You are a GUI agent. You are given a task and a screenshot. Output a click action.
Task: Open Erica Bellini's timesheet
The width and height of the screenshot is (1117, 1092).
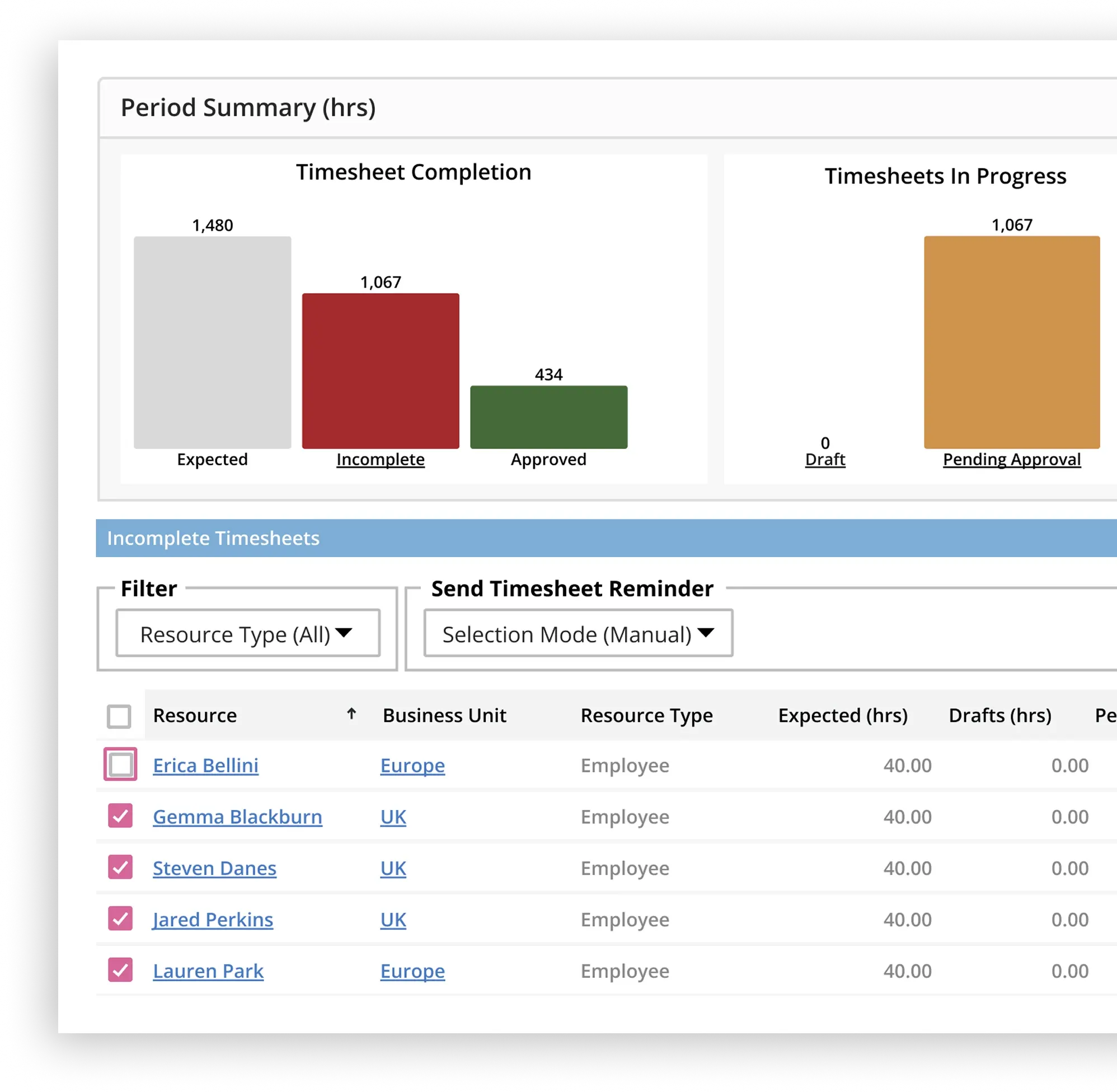pos(205,765)
